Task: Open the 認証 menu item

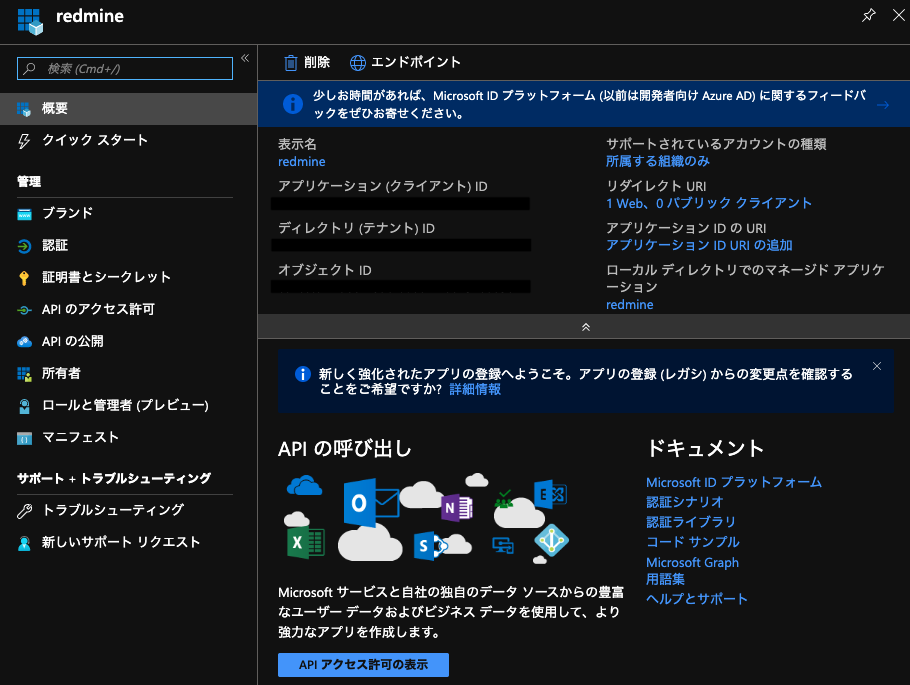Action: click(128, 246)
